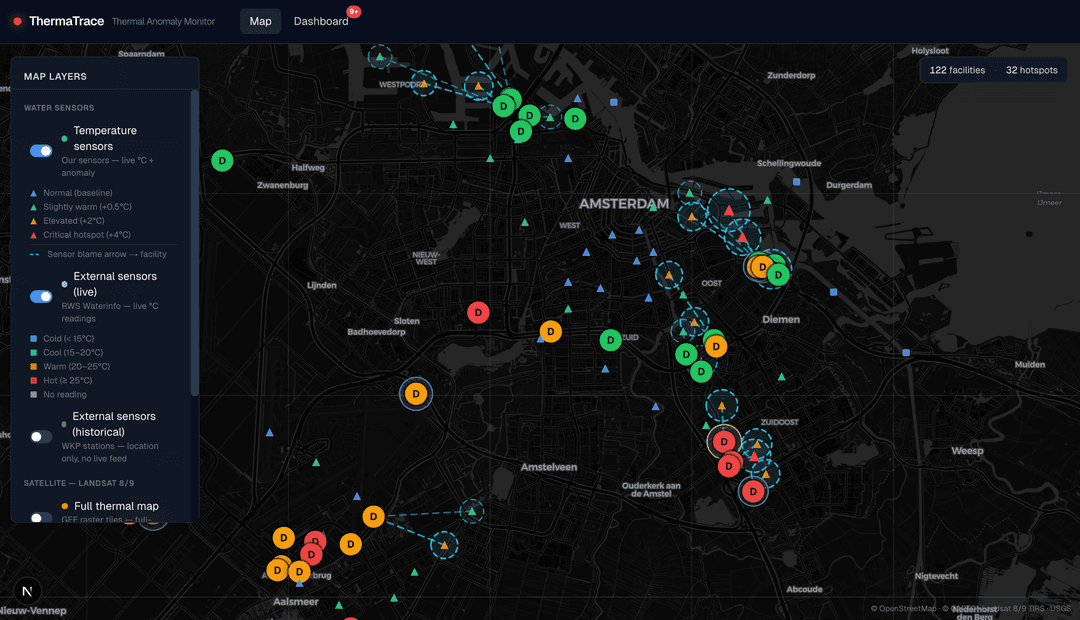Turn off External sensors (live) toggle
Screen dimensions: 1080x620
pyautogui.click(x=39, y=296)
